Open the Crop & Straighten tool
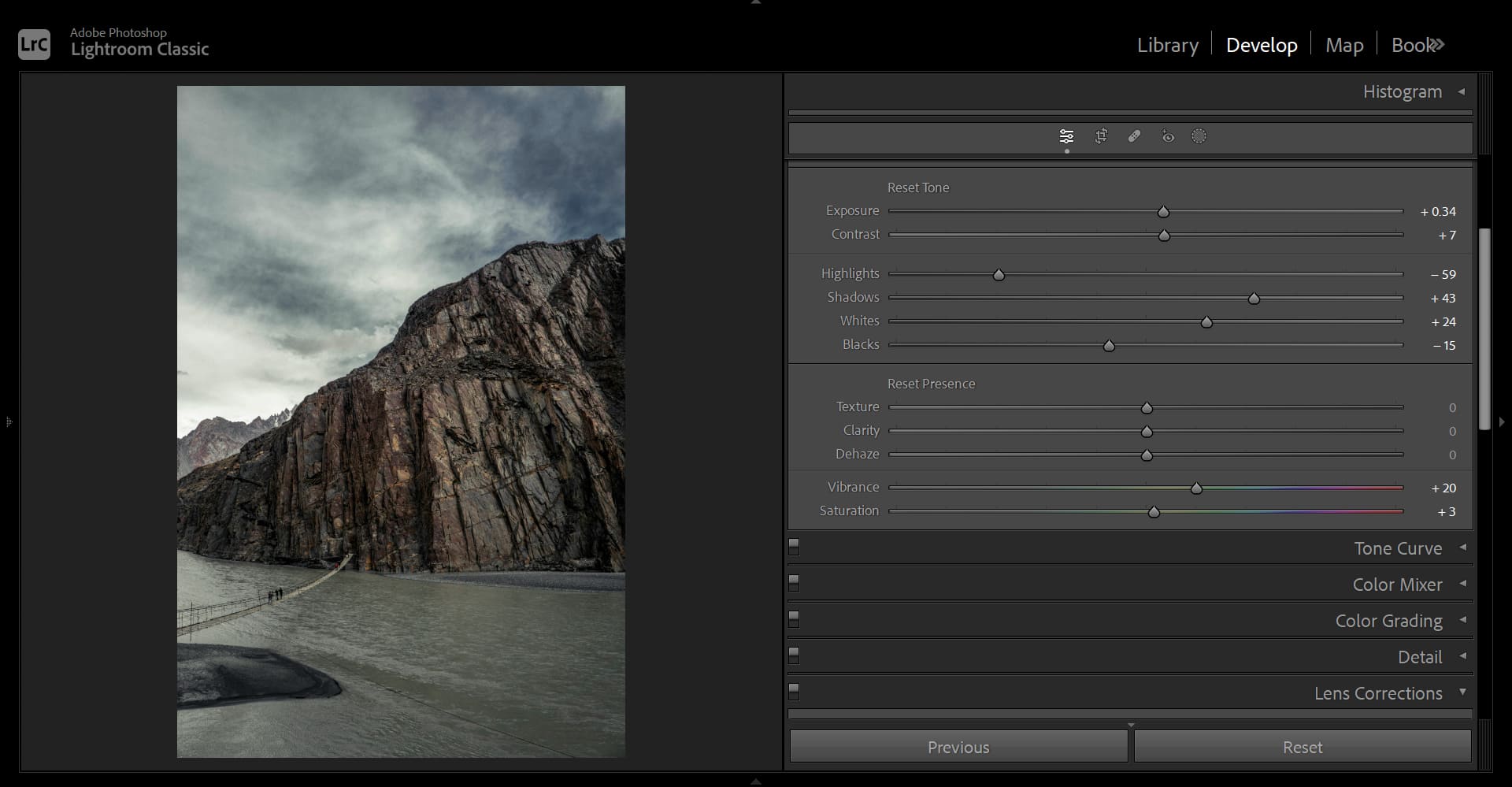This screenshot has height=787, width=1512. tap(1100, 135)
